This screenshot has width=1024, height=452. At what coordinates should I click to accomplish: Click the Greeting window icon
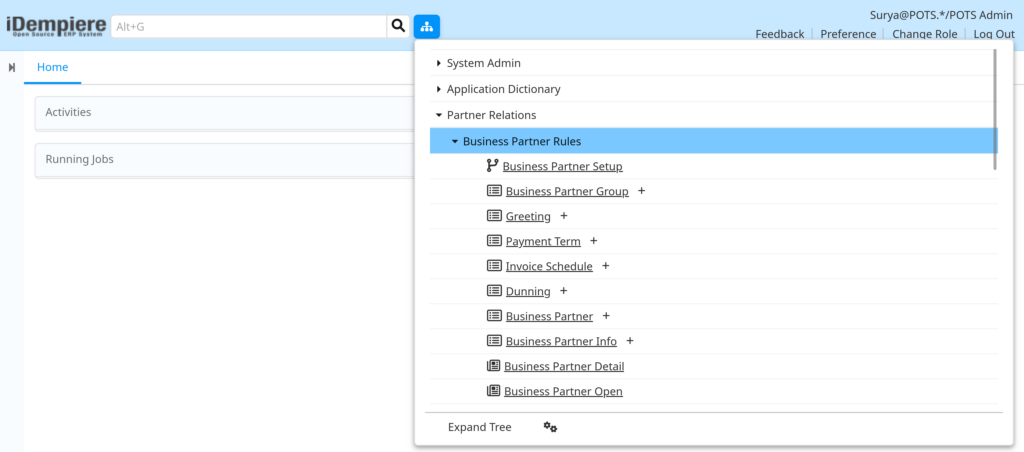(x=494, y=216)
